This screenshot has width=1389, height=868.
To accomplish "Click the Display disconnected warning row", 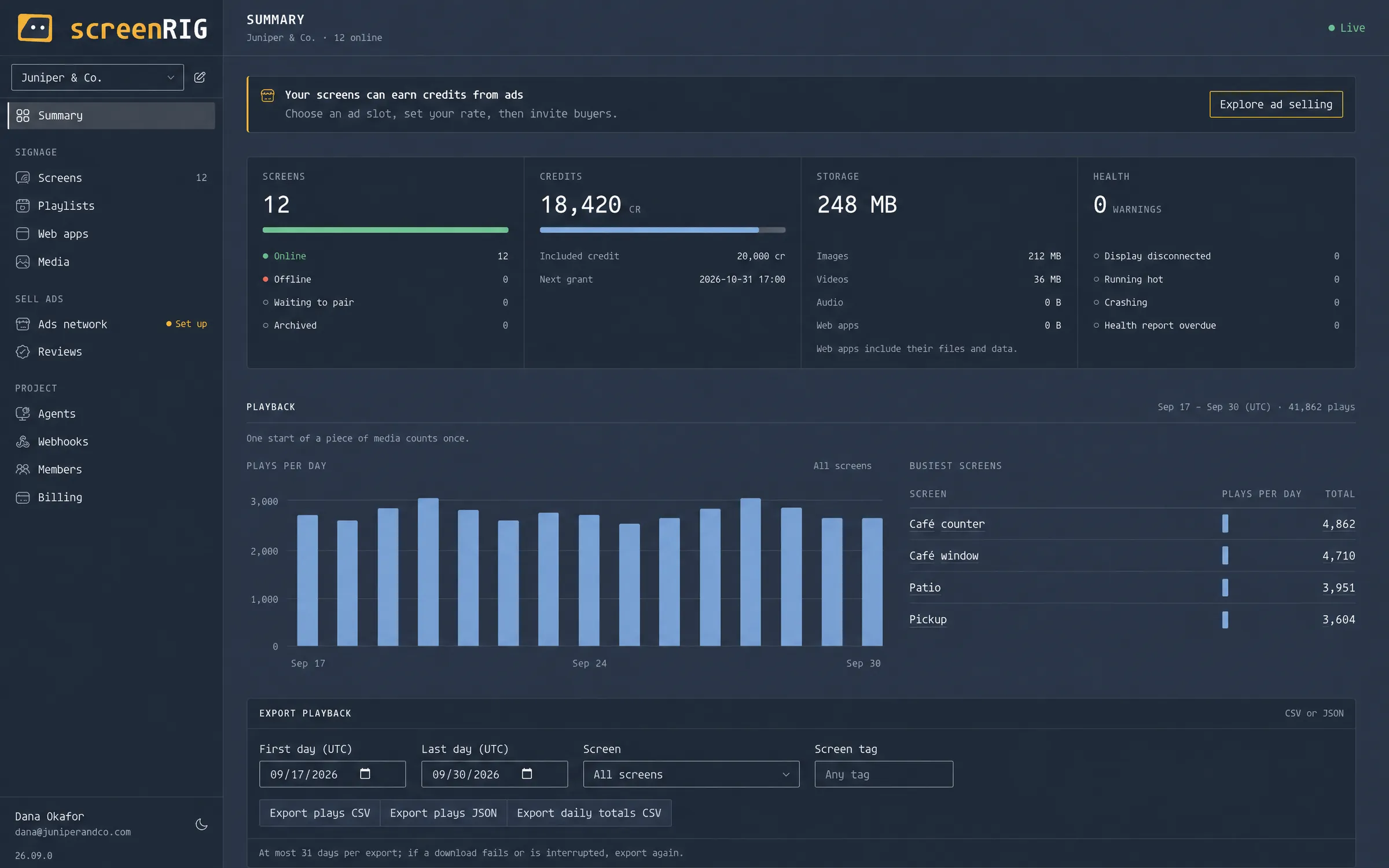I will tap(1216, 256).
